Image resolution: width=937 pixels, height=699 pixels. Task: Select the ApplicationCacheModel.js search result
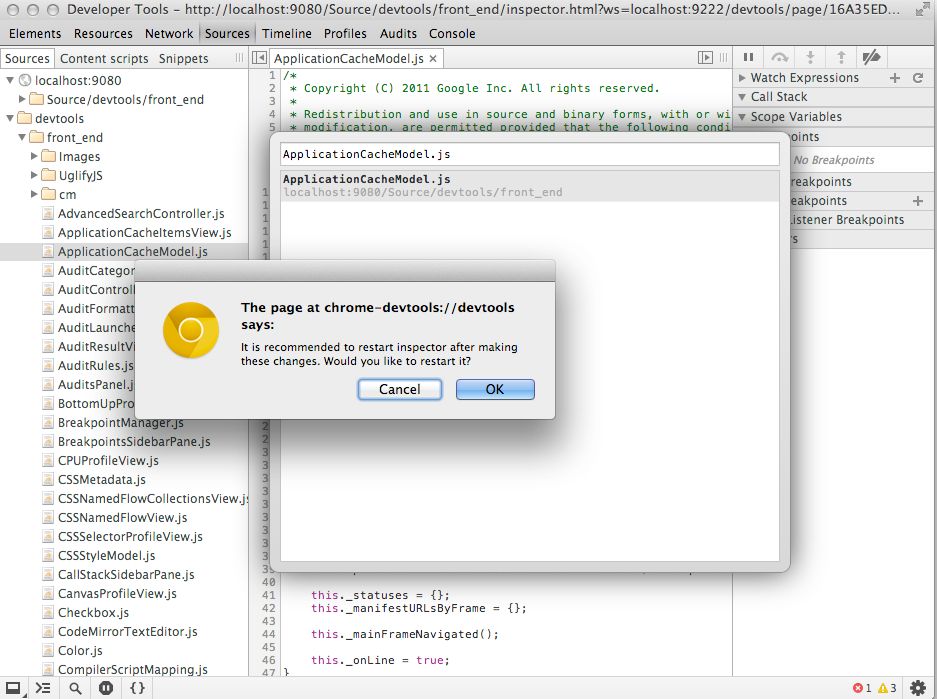pos(529,186)
